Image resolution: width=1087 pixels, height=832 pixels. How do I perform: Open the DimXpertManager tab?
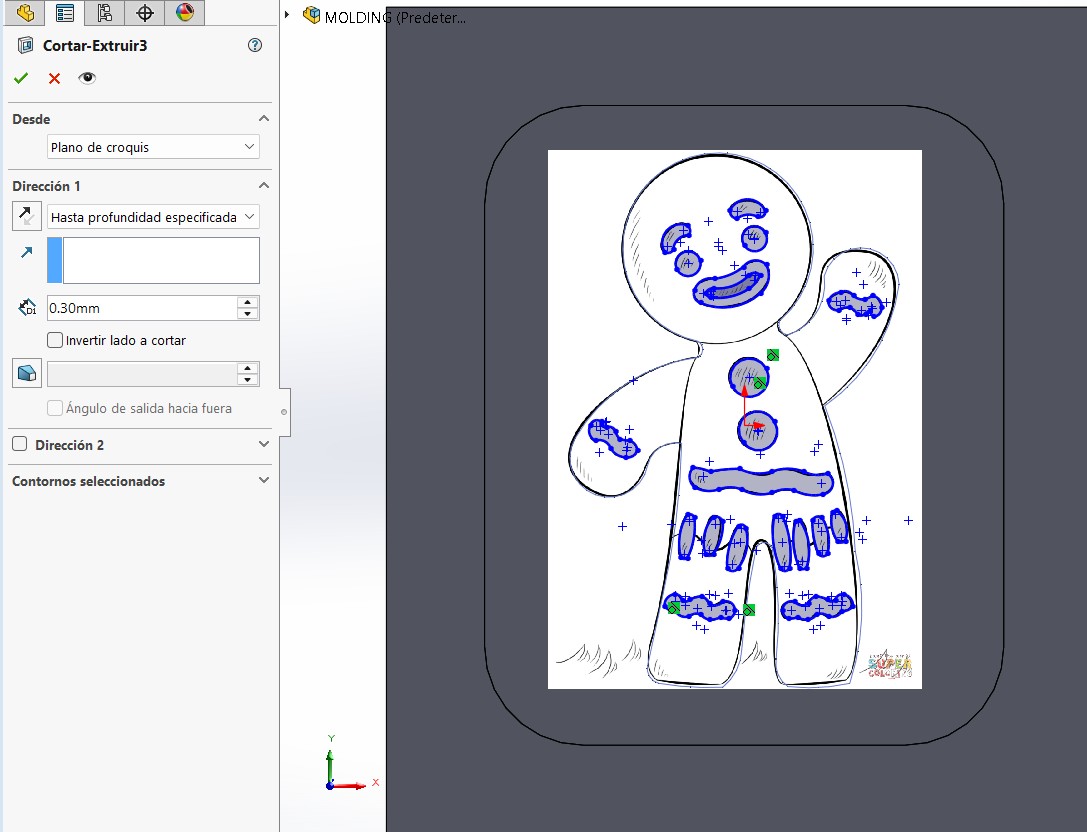point(144,12)
